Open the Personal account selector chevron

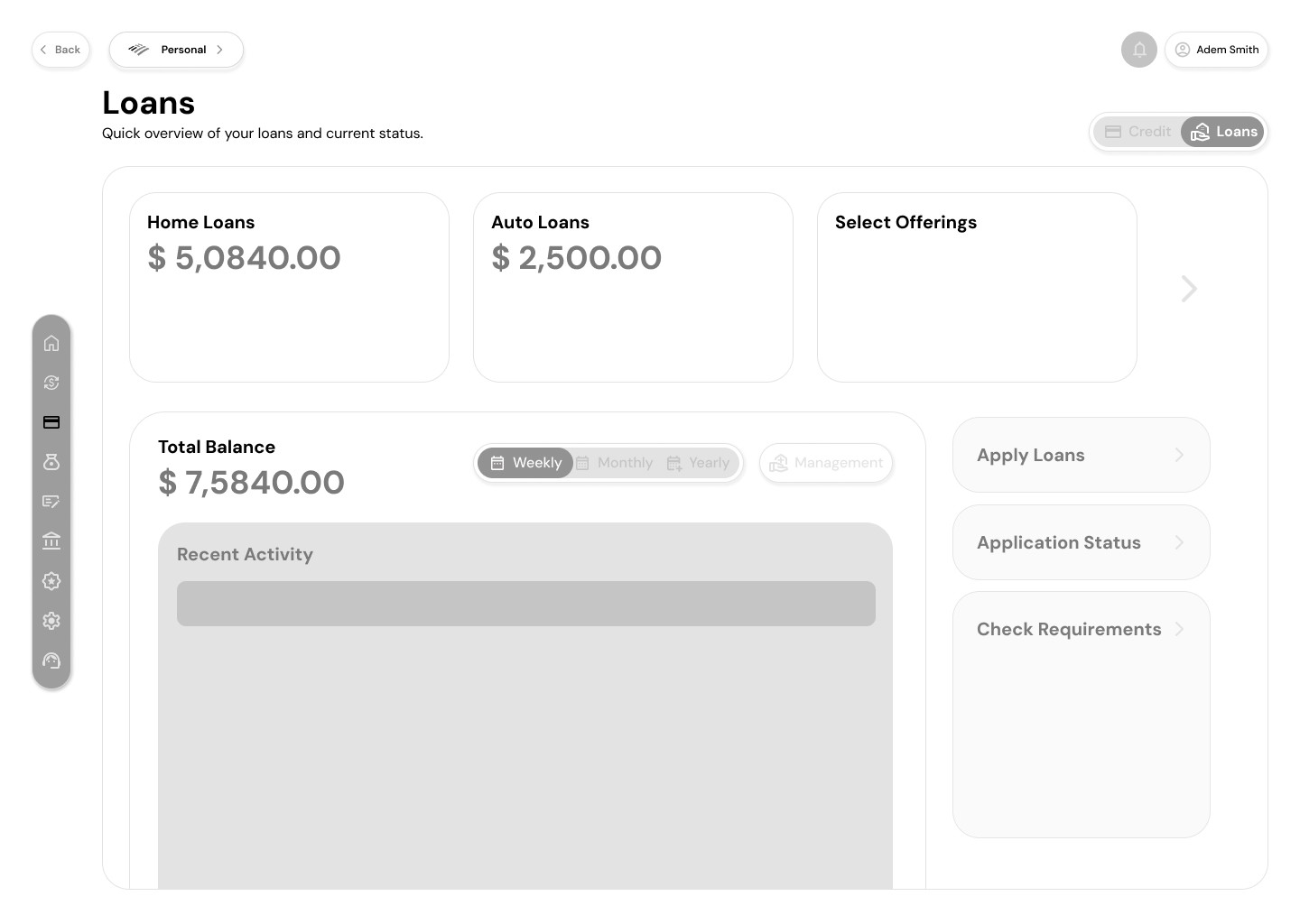(x=219, y=50)
